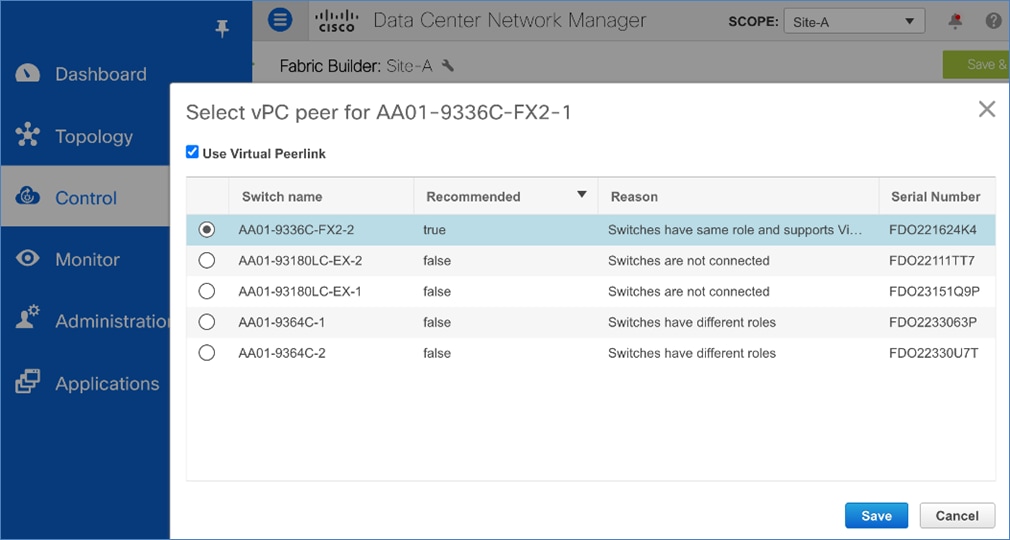Screen dimensions: 1010x540
Task: Select radio button for AA01-93180LC-EX-2
Action: (207, 260)
